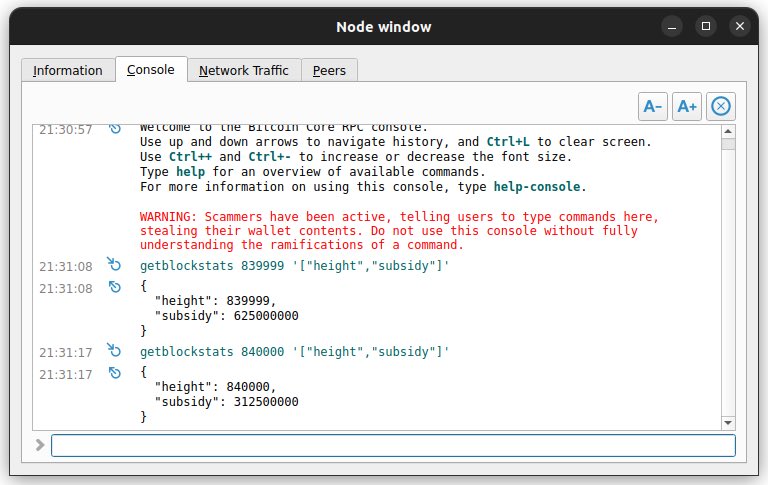Click the bold 'Ctrl++' shortcut text
The height and width of the screenshot is (485, 768).
(191, 157)
